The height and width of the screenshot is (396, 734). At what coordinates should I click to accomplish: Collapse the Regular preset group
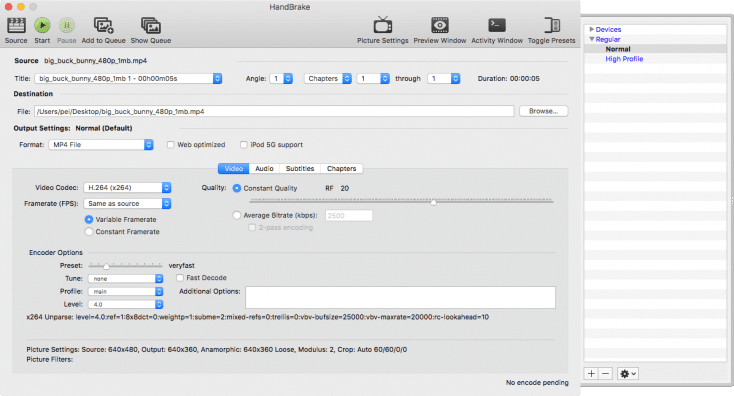click(x=592, y=39)
